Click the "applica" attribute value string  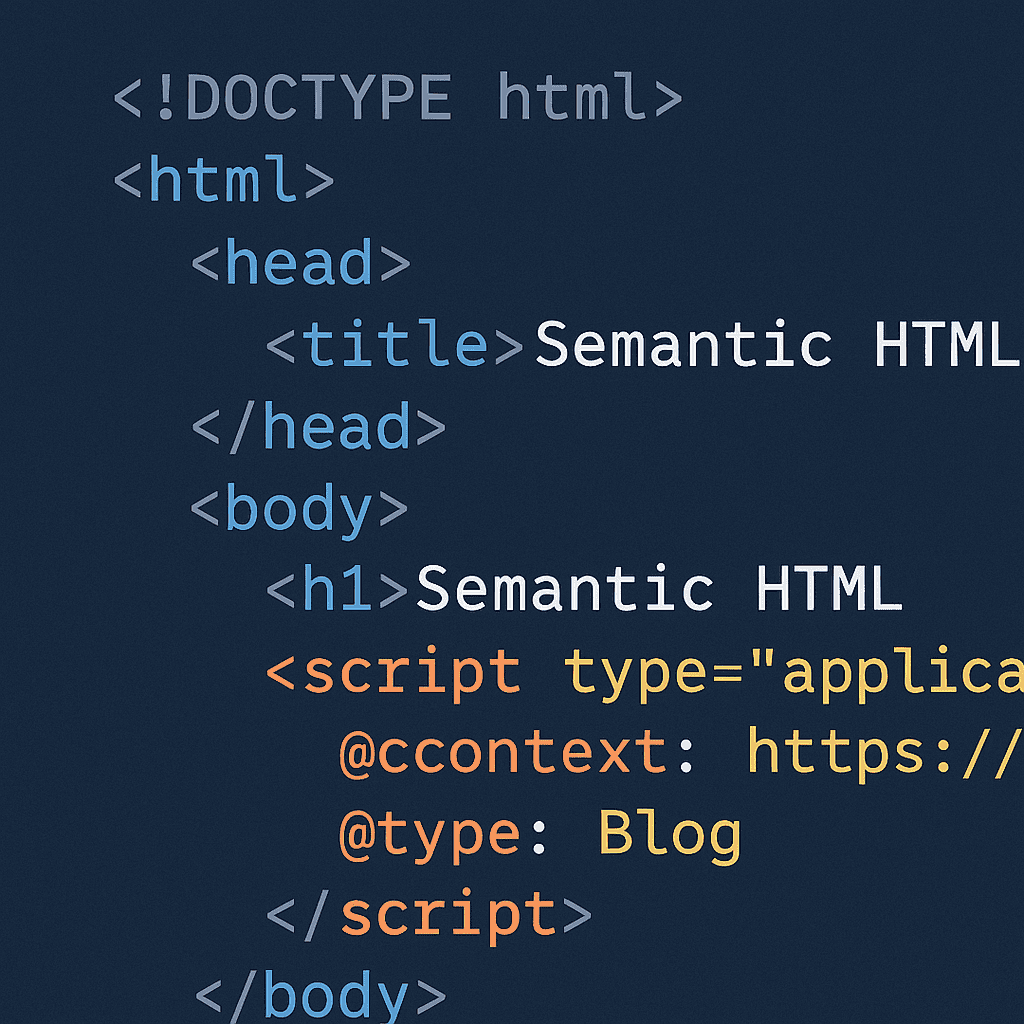[890, 672]
